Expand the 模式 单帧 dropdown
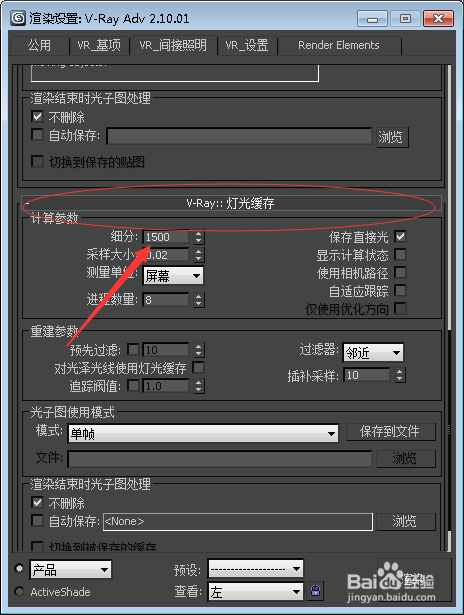The height and width of the screenshot is (615, 464). 203,433
